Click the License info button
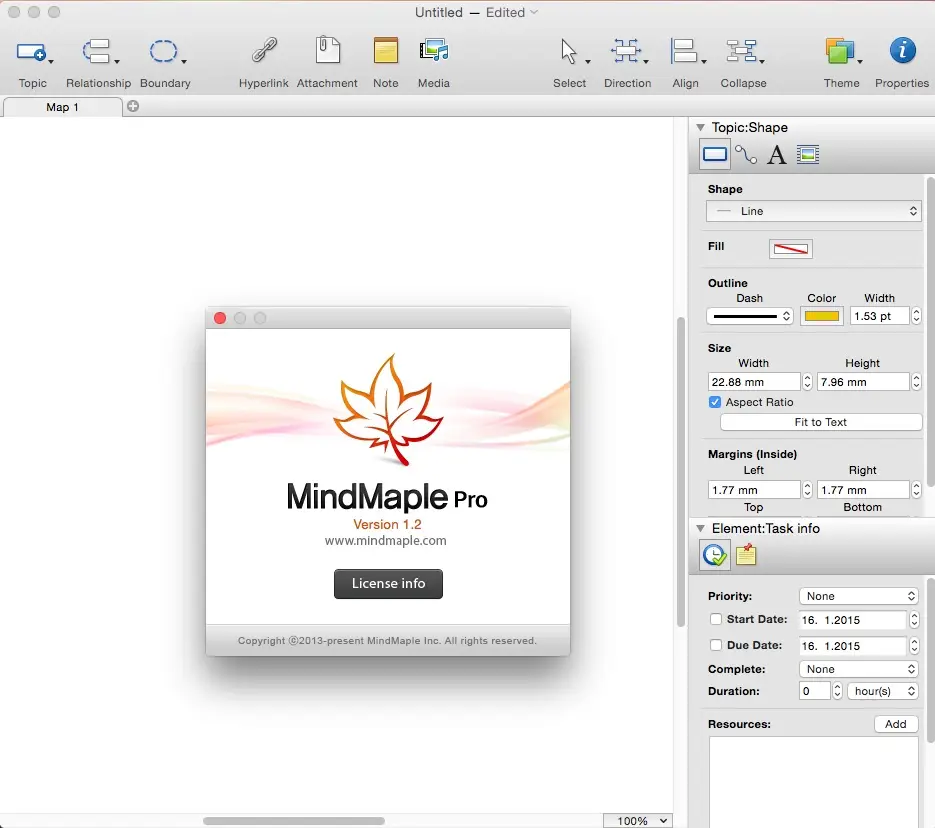This screenshot has width=935, height=828. (x=388, y=584)
